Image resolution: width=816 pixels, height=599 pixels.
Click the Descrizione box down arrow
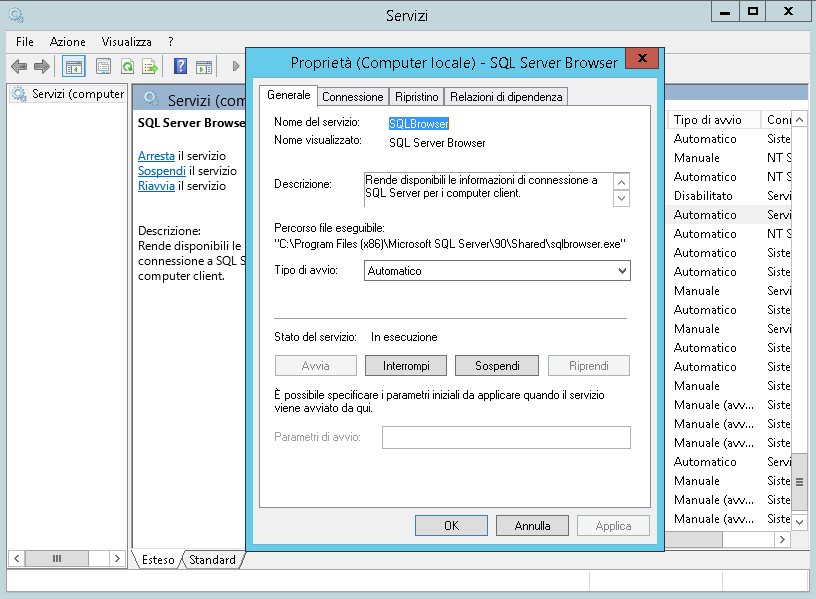(621, 198)
